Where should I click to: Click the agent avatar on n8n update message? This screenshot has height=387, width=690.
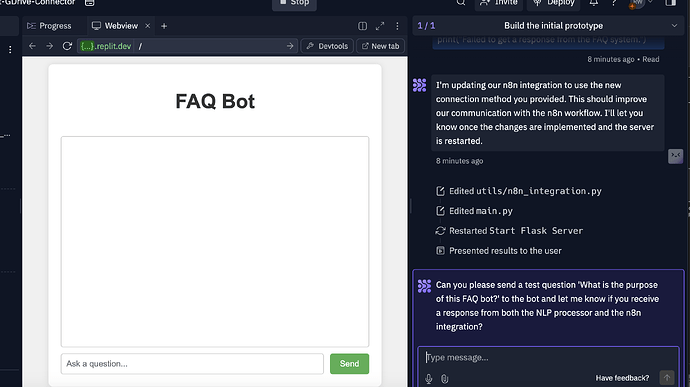(x=419, y=85)
